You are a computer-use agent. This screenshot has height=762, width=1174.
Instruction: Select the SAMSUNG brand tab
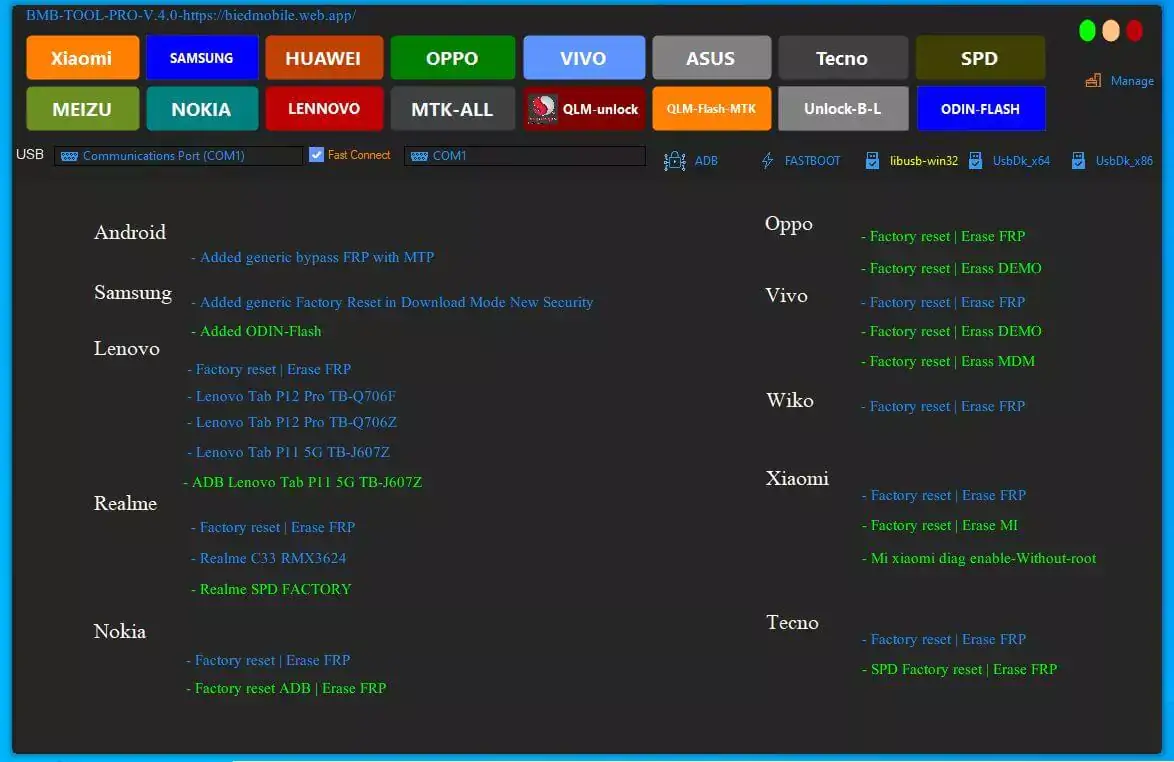(x=201, y=58)
